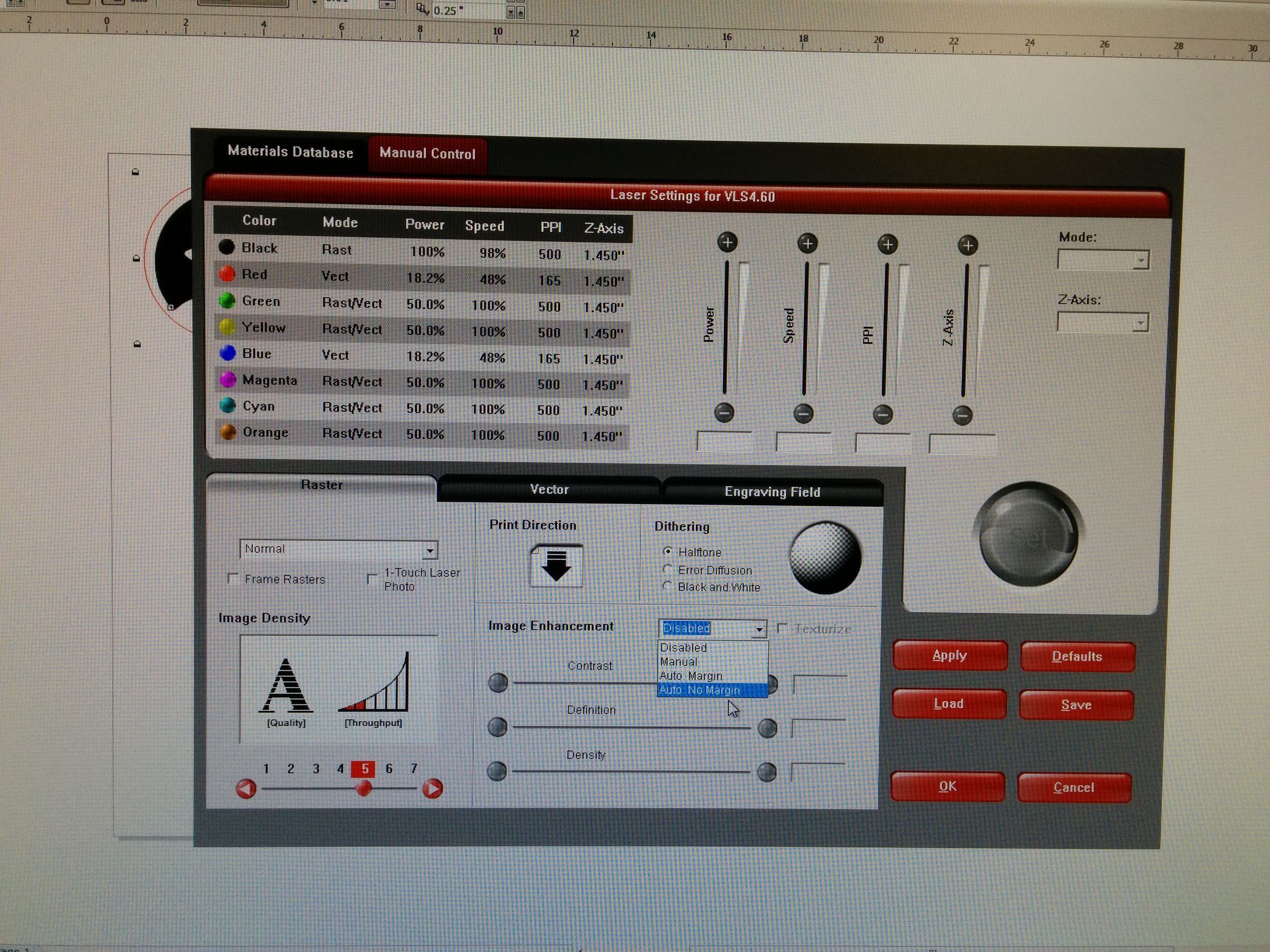Click the Print Direction down-arrow icon
The image size is (1270, 952).
tap(556, 566)
